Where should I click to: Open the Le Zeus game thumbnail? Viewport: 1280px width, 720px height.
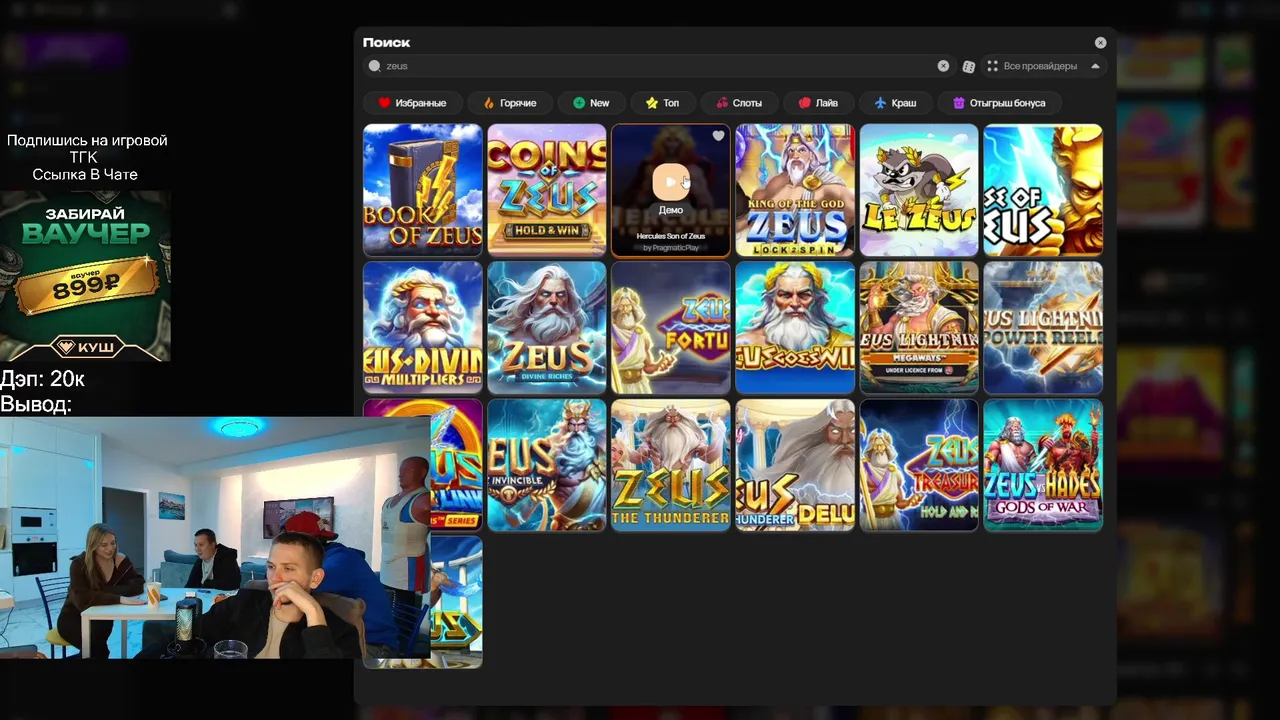tap(919, 190)
